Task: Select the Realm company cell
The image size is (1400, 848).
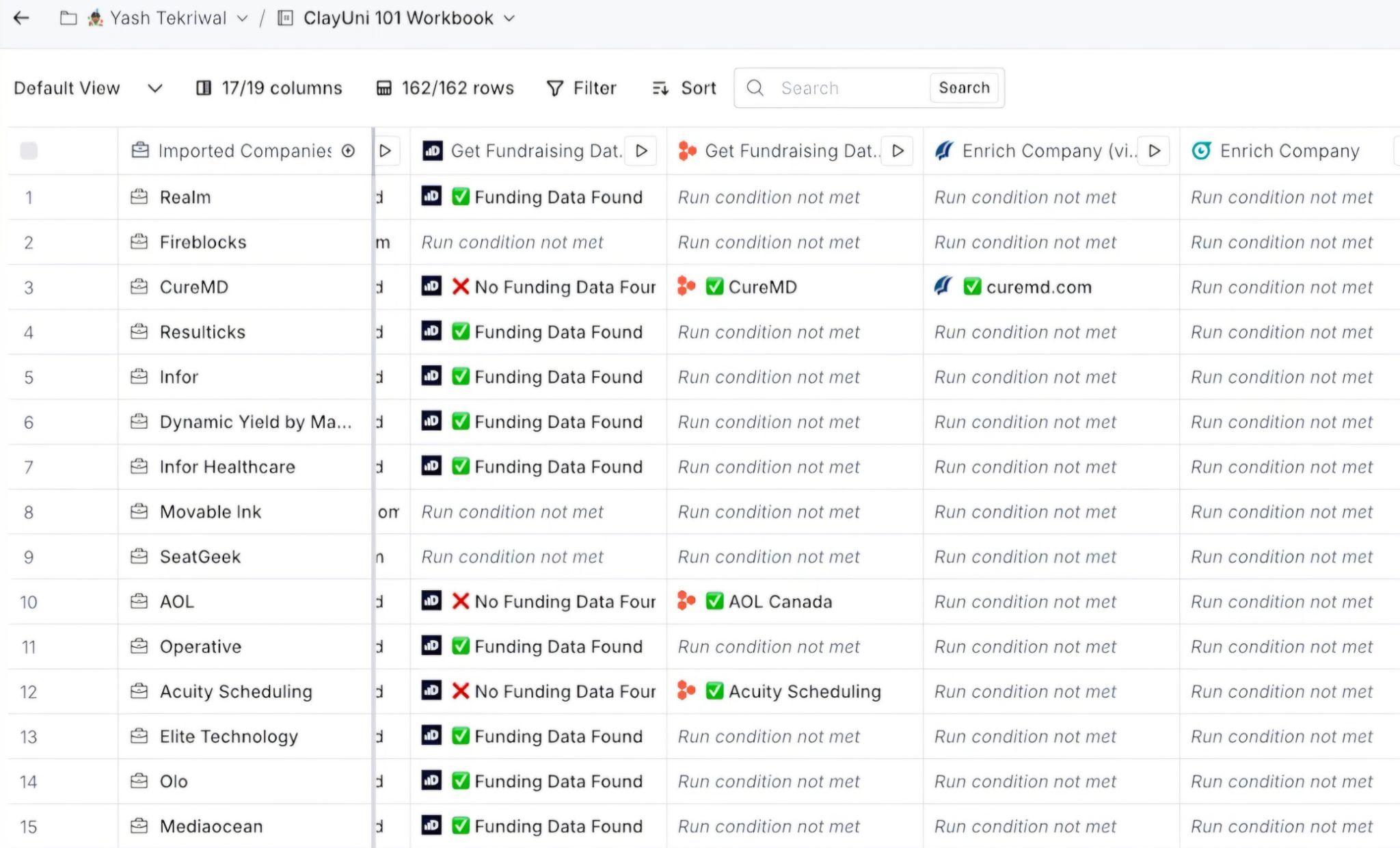Action: [245, 197]
